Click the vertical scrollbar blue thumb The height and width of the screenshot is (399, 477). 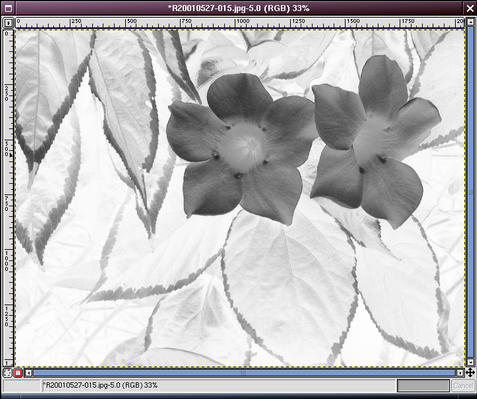470,192
